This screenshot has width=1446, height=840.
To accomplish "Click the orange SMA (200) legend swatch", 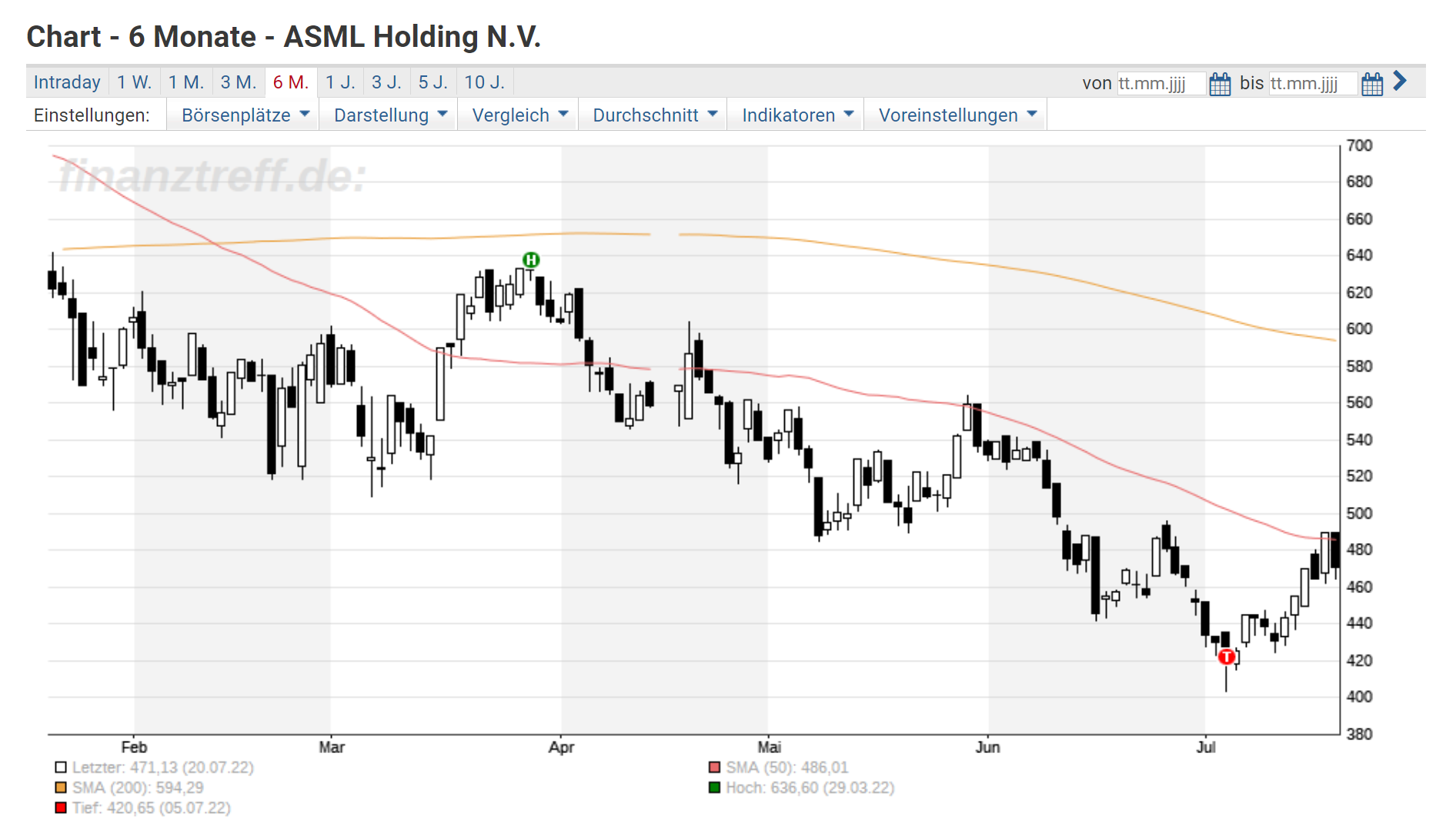I will (x=61, y=787).
